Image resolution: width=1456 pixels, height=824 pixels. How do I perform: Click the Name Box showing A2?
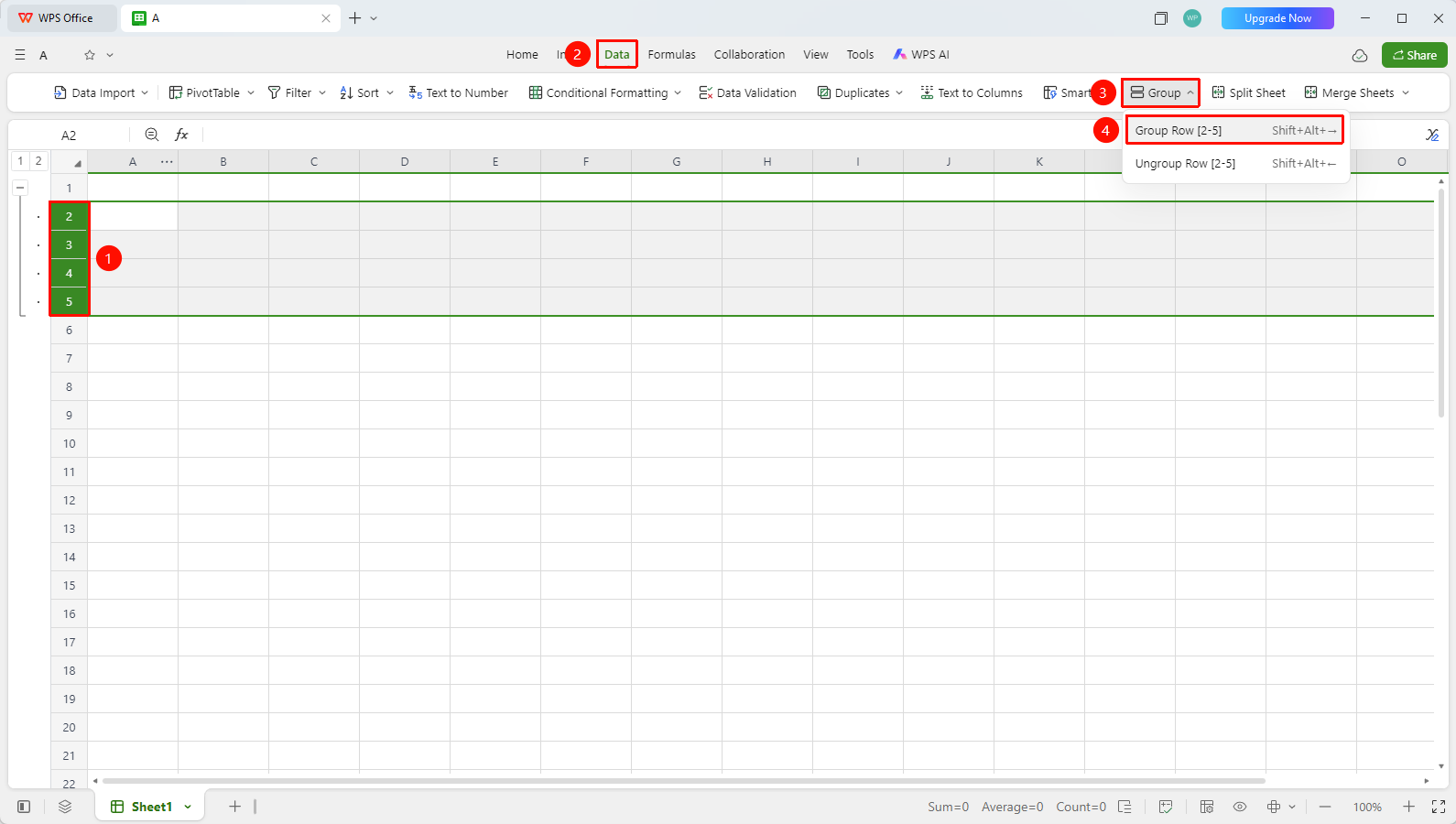pyautogui.click(x=69, y=135)
